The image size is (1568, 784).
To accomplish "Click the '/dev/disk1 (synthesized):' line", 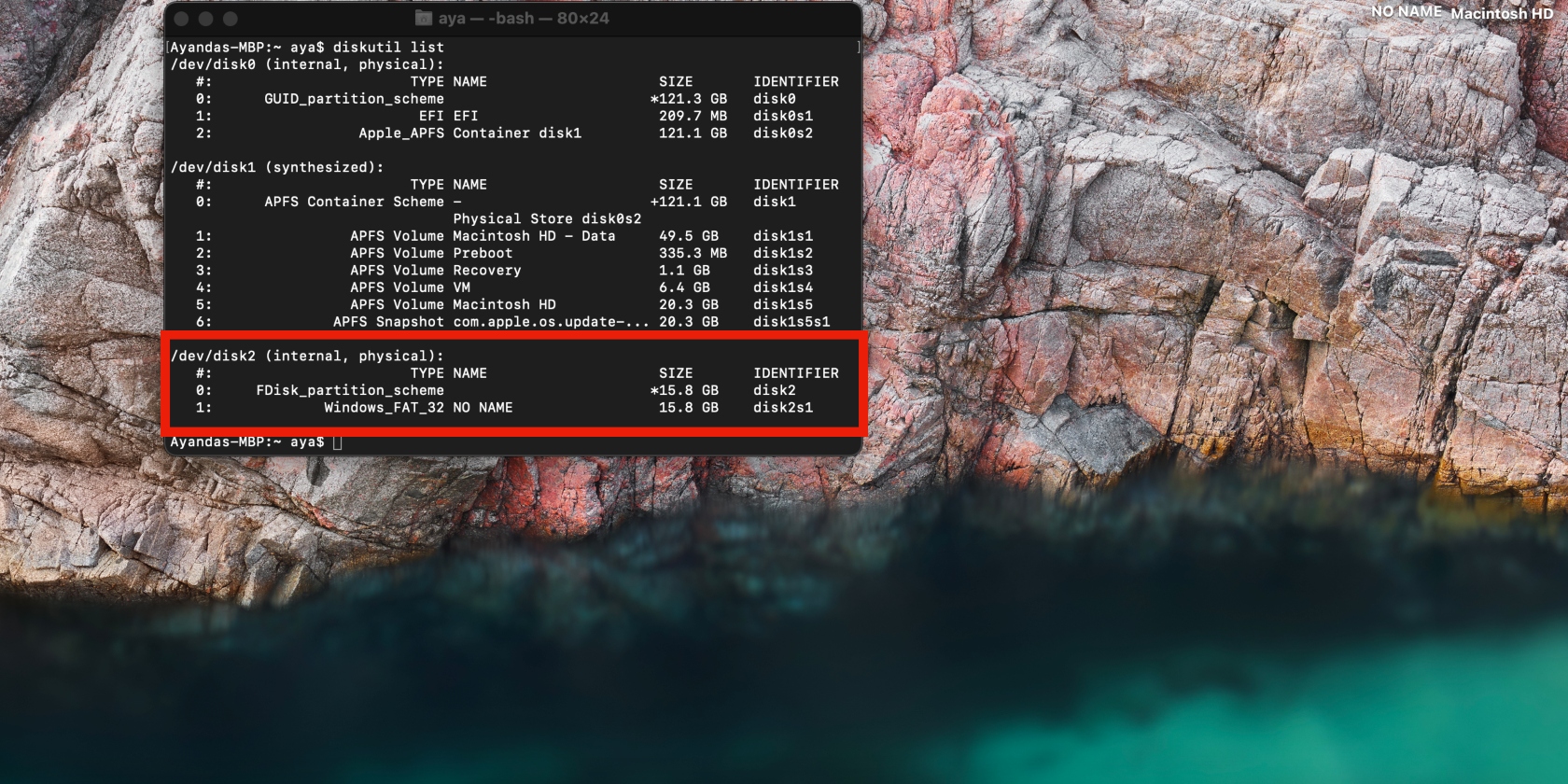I will point(277,167).
